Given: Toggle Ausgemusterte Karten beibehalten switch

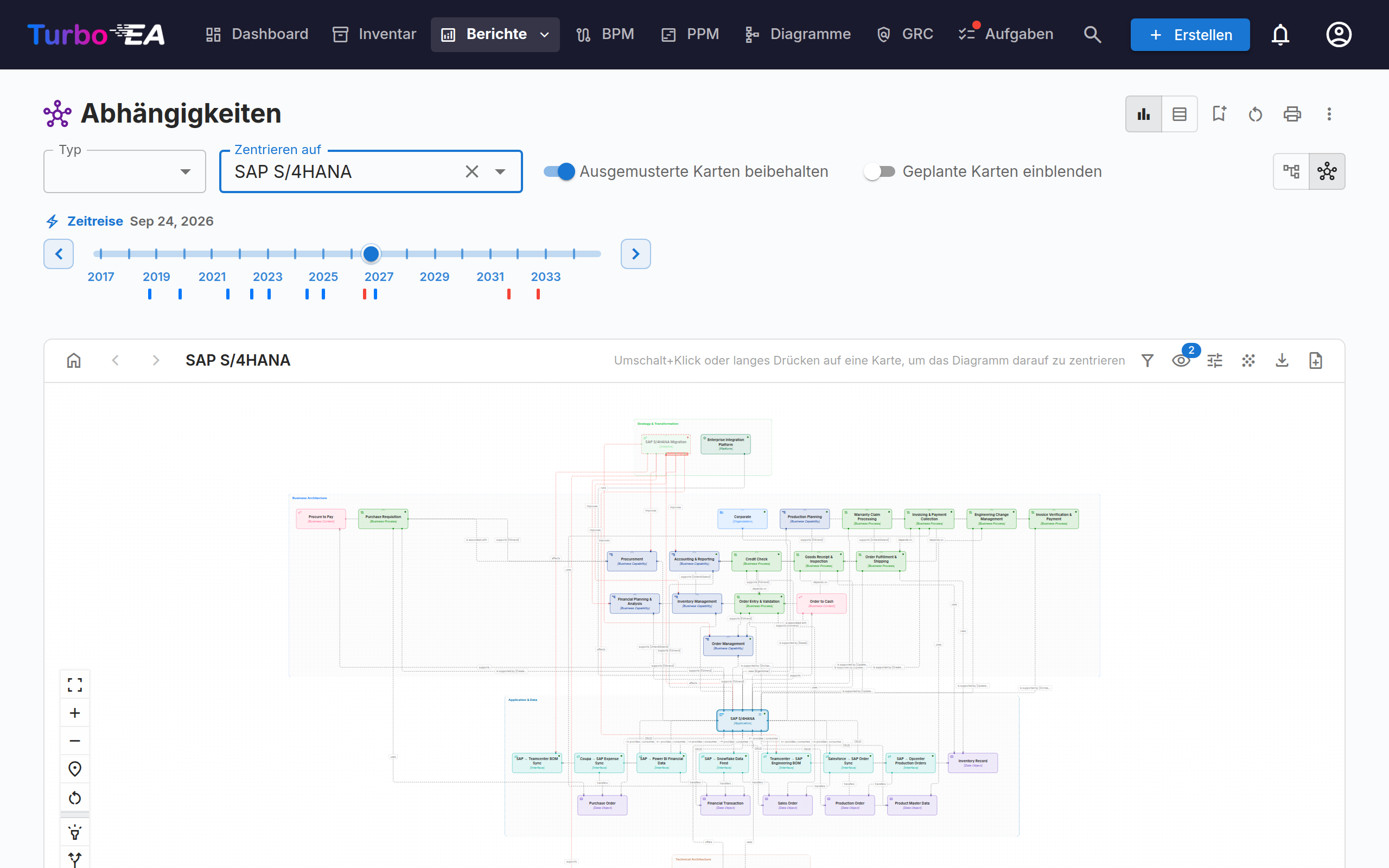Looking at the screenshot, I should (559, 171).
